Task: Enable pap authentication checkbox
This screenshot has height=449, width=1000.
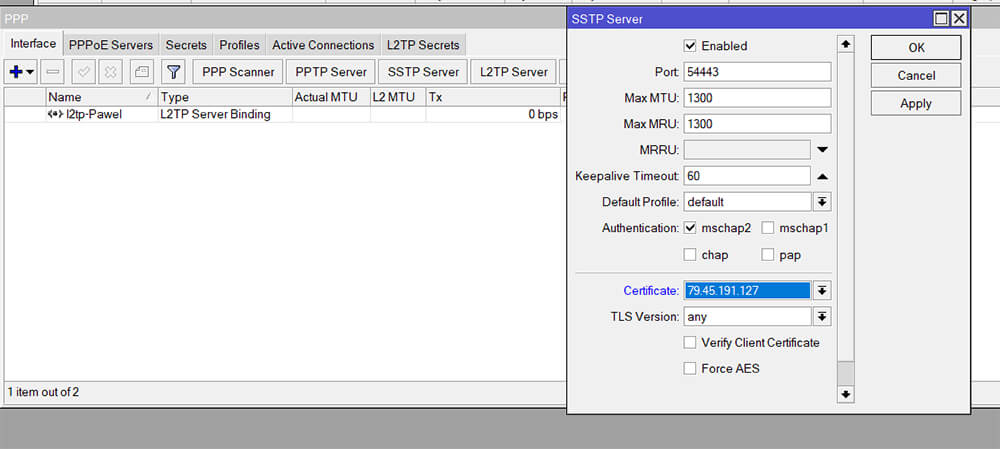Action: [768, 255]
